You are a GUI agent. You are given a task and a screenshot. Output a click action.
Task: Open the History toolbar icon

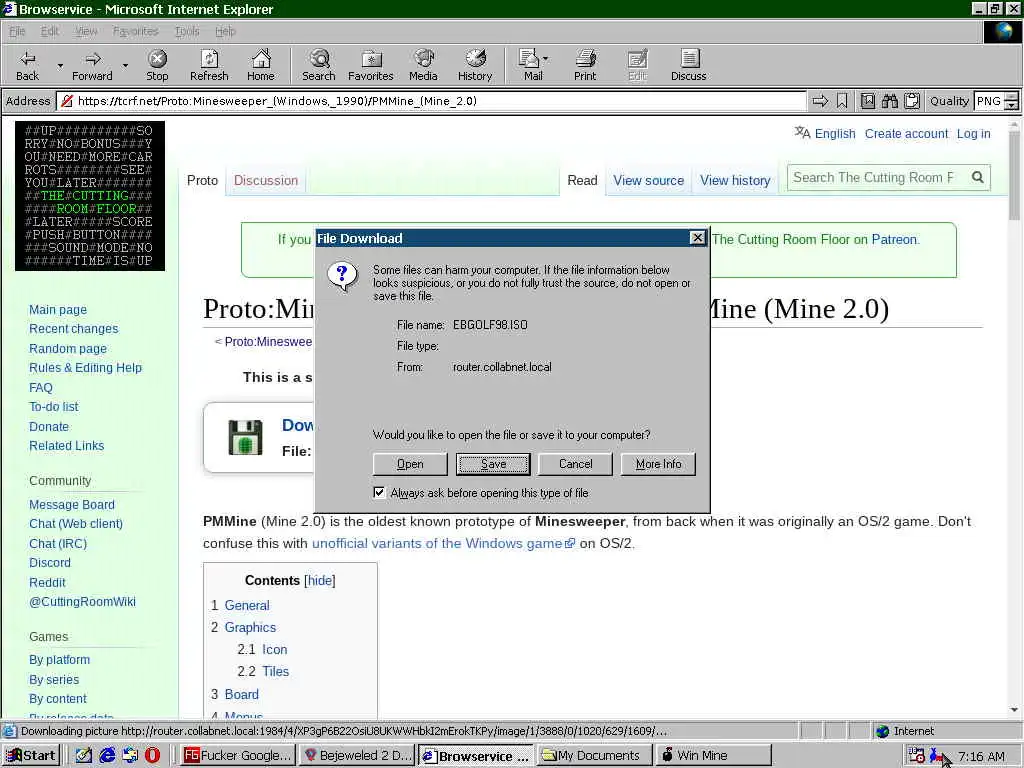click(475, 65)
